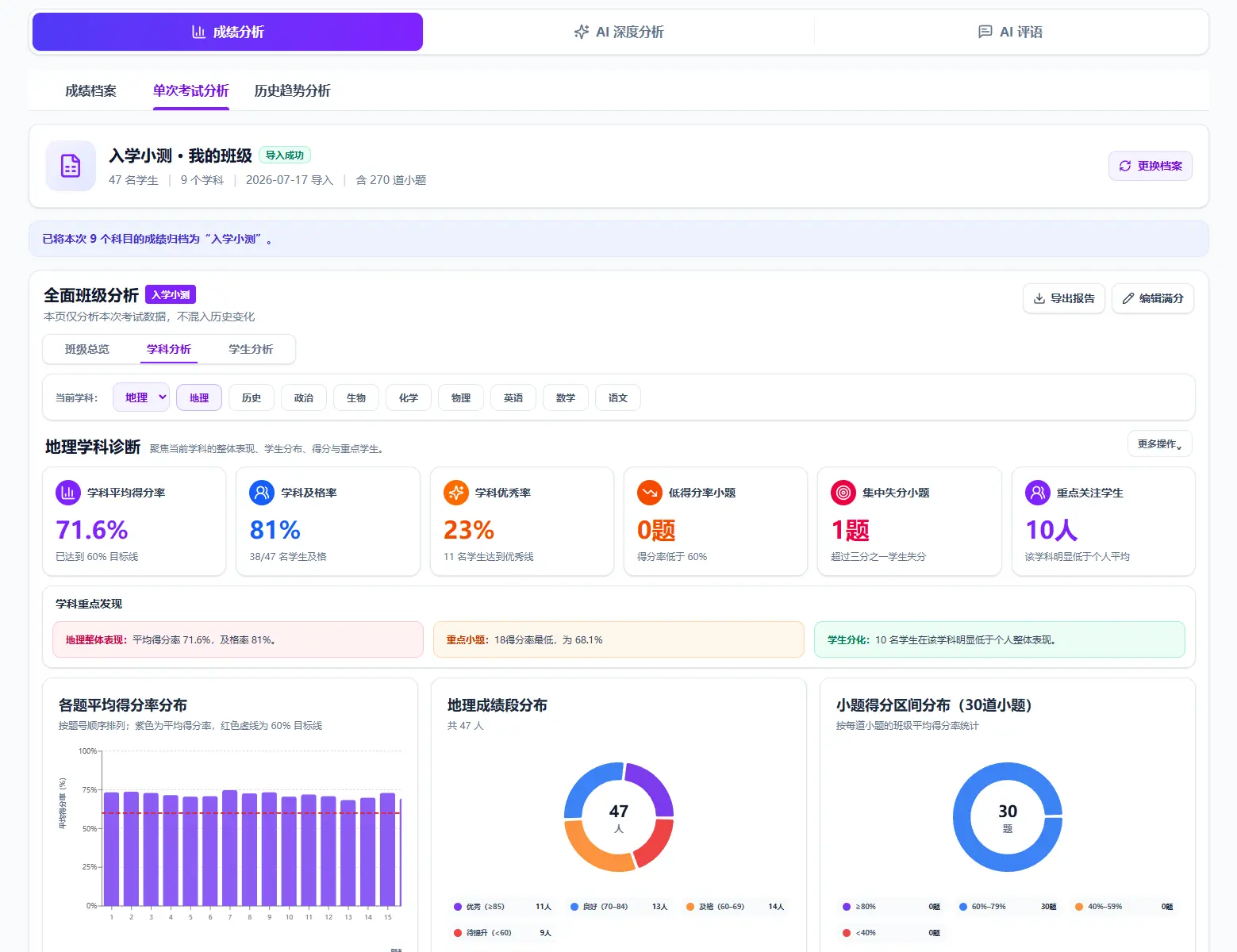Click the downward trend icon on 低得分率小题
Viewport: 1237px width, 952px height.
pos(650,493)
